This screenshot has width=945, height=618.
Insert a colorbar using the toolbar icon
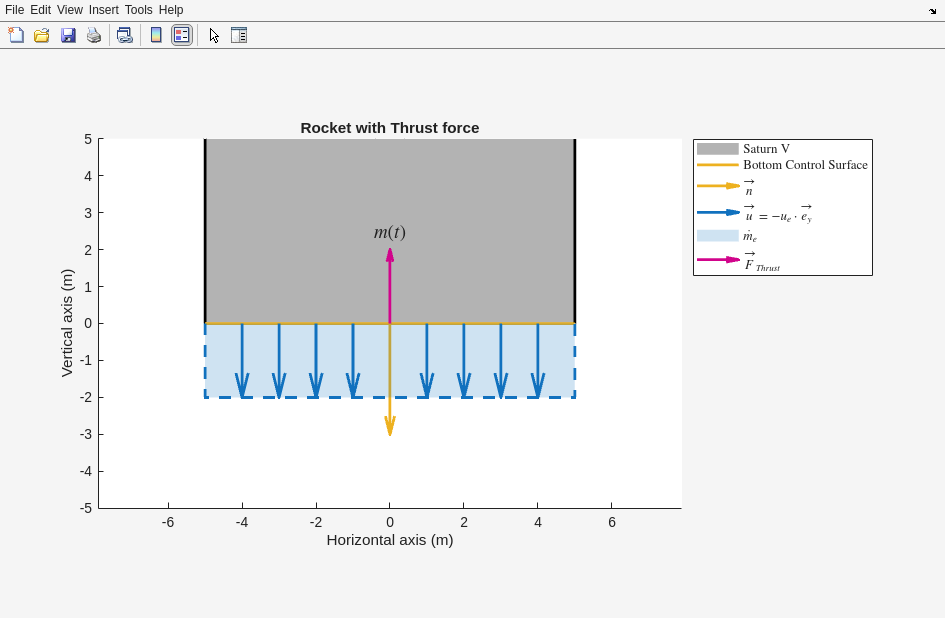pyautogui.click(x=156, y=35)
